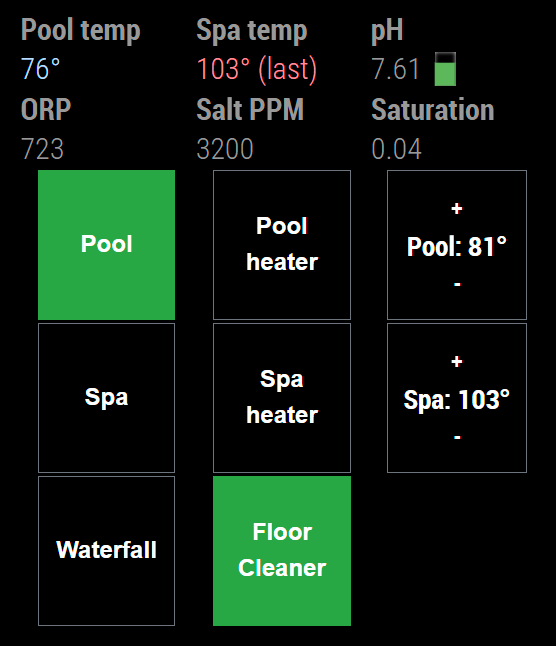Click the Saturation value 0.04
Screen dimensions: 556x646
[397, 149]
